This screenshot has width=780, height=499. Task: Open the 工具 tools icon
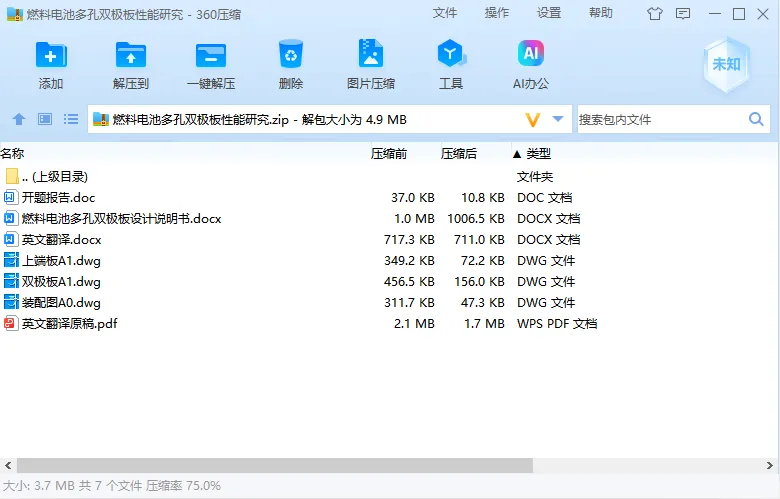pyautogui.click(x=451, y=53)
